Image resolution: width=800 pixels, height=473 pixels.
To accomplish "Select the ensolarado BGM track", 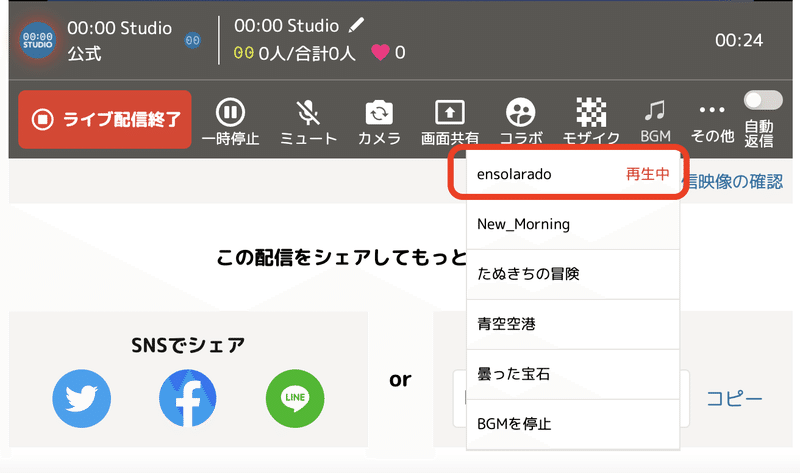I will (x=572, y=174).
